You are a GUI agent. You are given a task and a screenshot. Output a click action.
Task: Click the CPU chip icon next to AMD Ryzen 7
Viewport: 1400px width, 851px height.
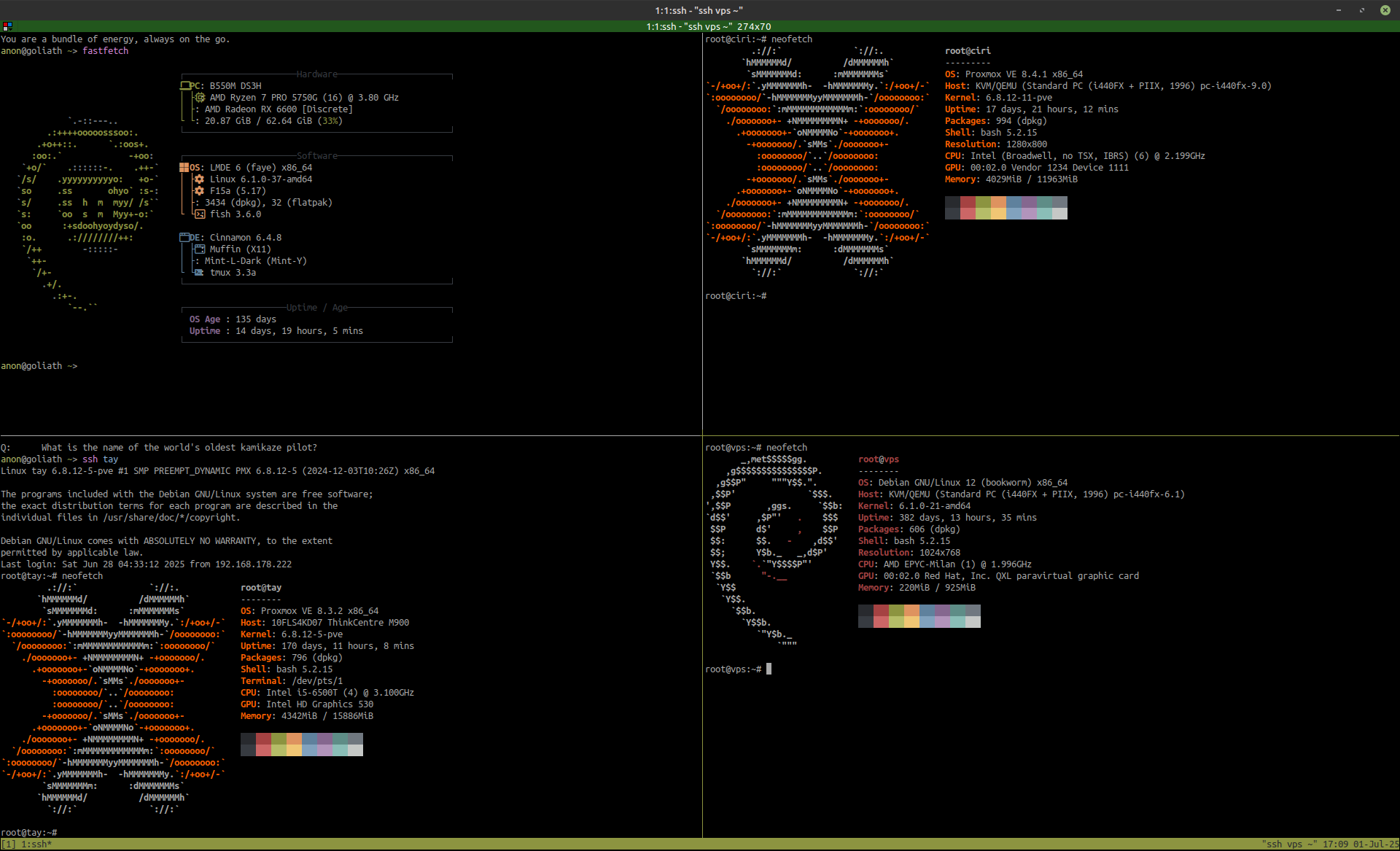pos(199,98)
